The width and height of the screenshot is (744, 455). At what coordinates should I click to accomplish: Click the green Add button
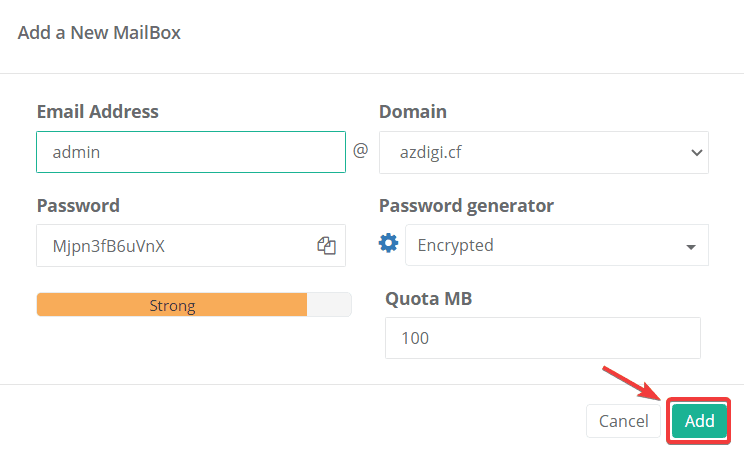(699, 421)
